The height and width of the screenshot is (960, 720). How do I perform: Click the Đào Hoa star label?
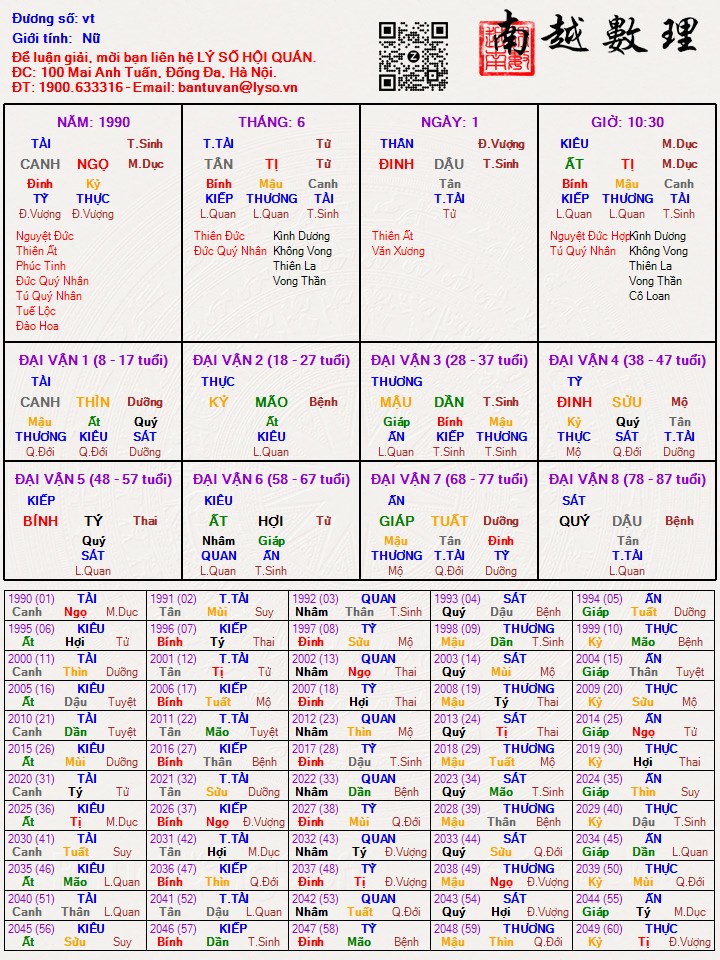coord(37,326)
